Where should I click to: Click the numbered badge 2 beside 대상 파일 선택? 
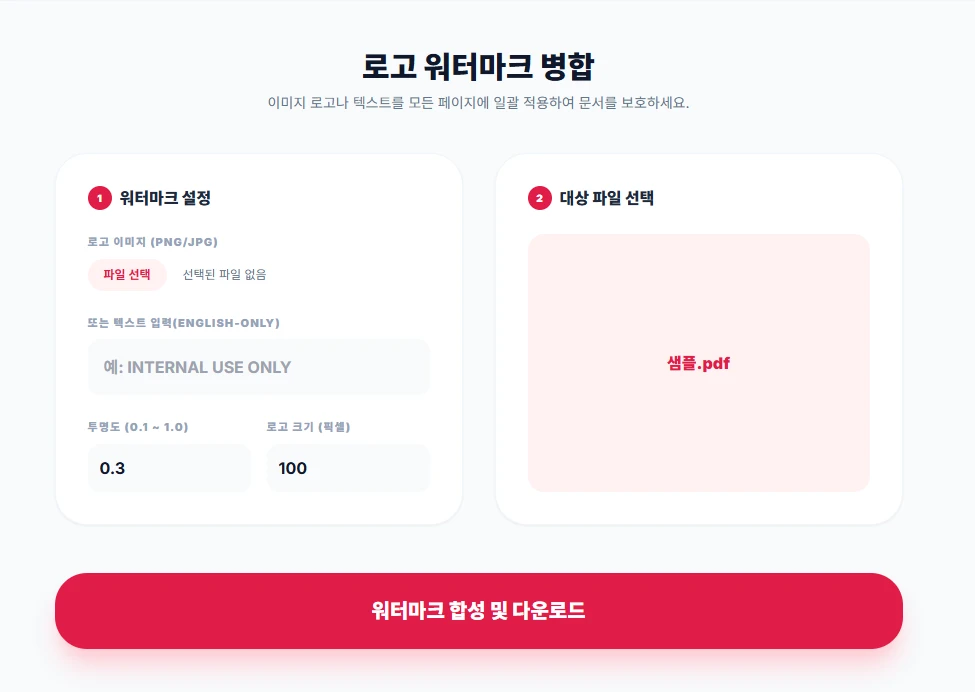[x=538, y=198]
